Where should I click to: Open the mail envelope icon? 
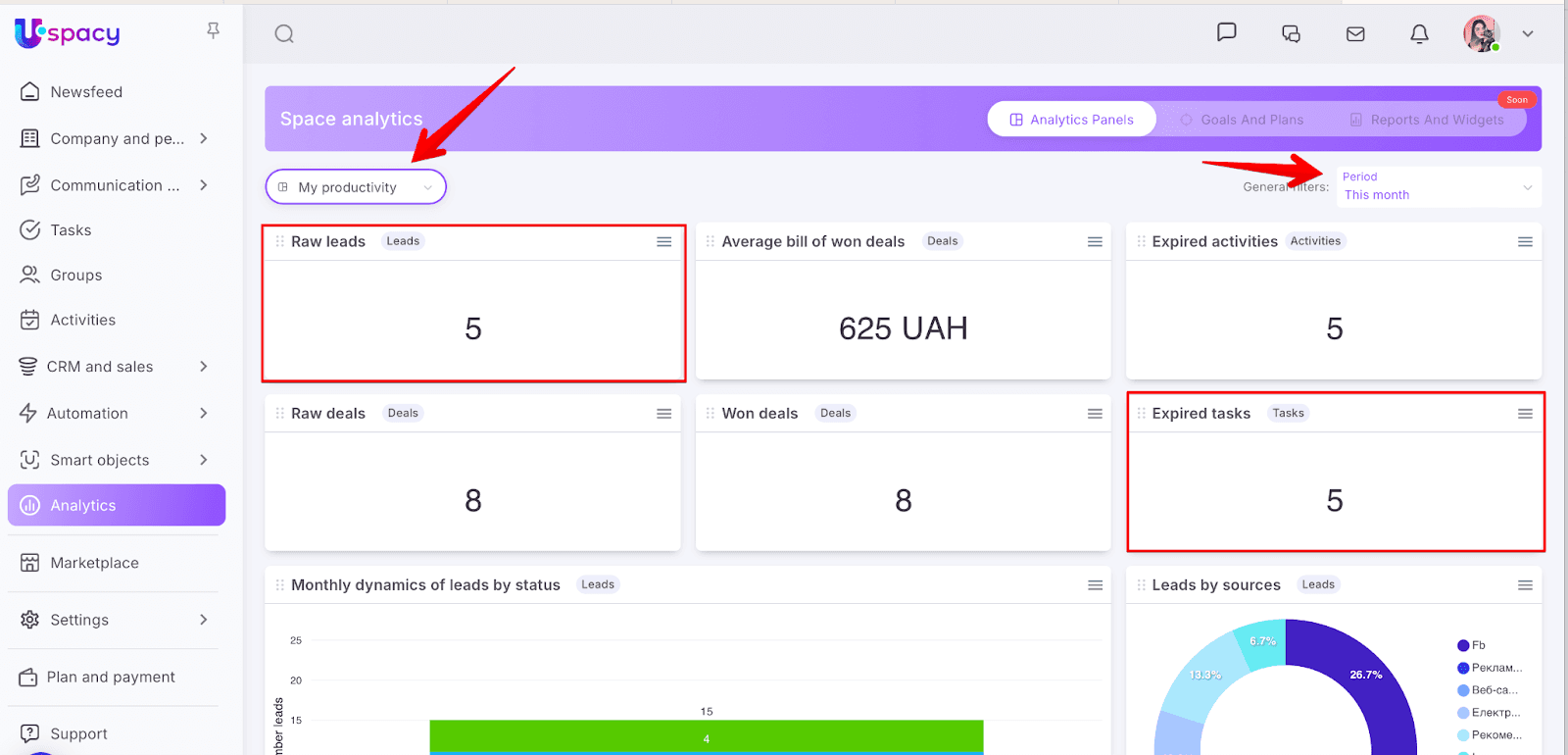pos(1355,34)
